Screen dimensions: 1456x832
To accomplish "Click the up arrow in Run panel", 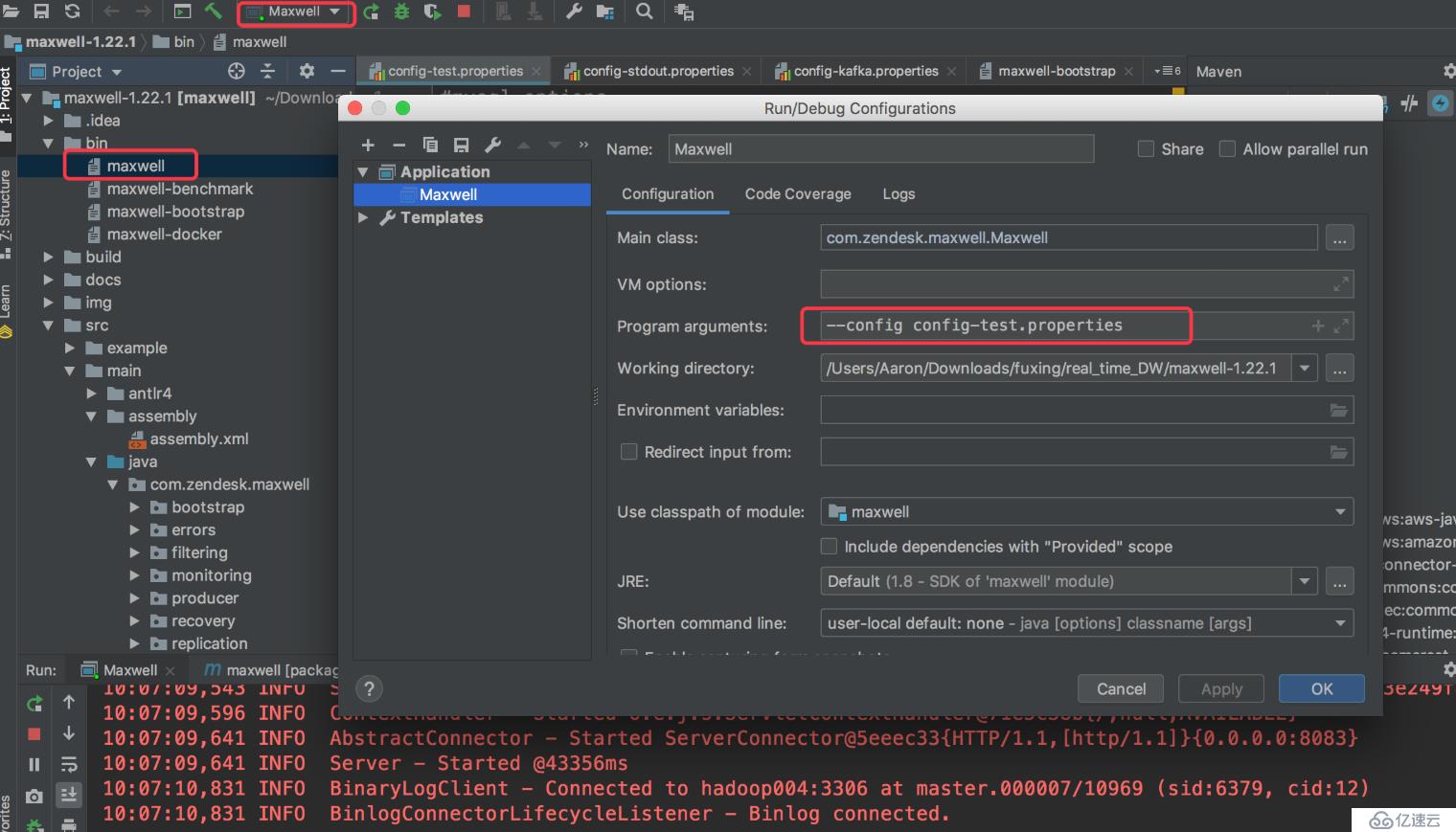I will coord(69,702).
